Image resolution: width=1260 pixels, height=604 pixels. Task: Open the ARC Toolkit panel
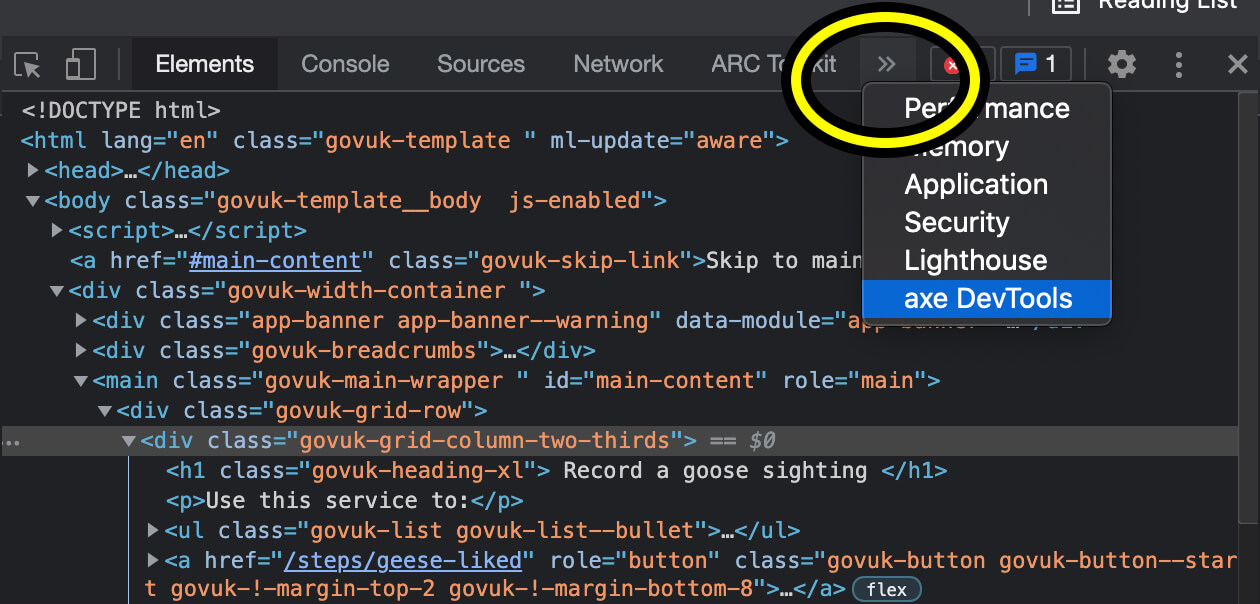773,64
